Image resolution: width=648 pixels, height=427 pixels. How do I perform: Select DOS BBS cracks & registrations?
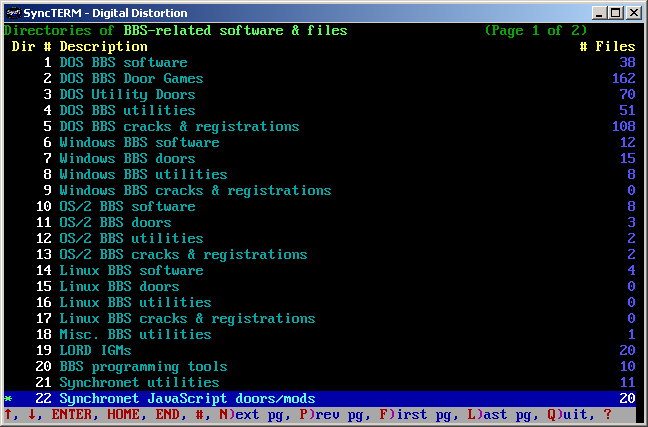[x=179, y=127]
